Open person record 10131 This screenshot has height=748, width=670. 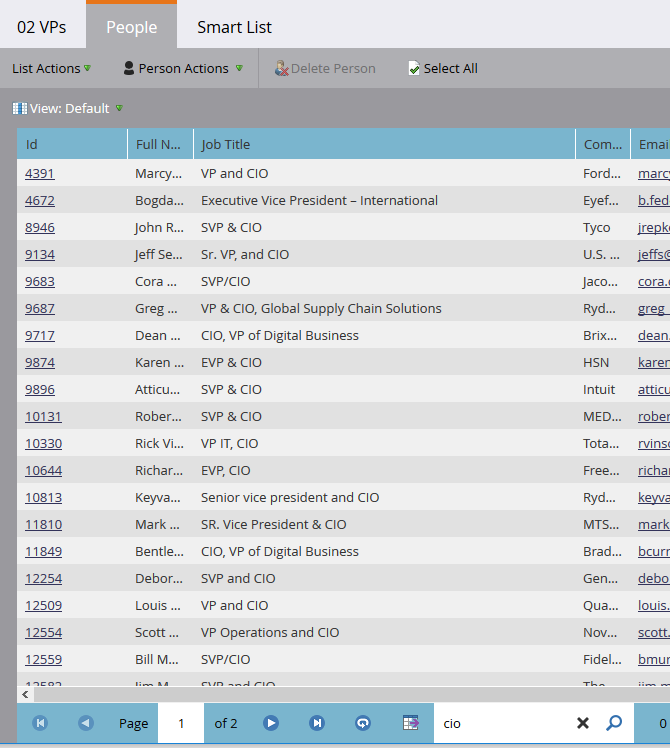click(x=43, y=416)
